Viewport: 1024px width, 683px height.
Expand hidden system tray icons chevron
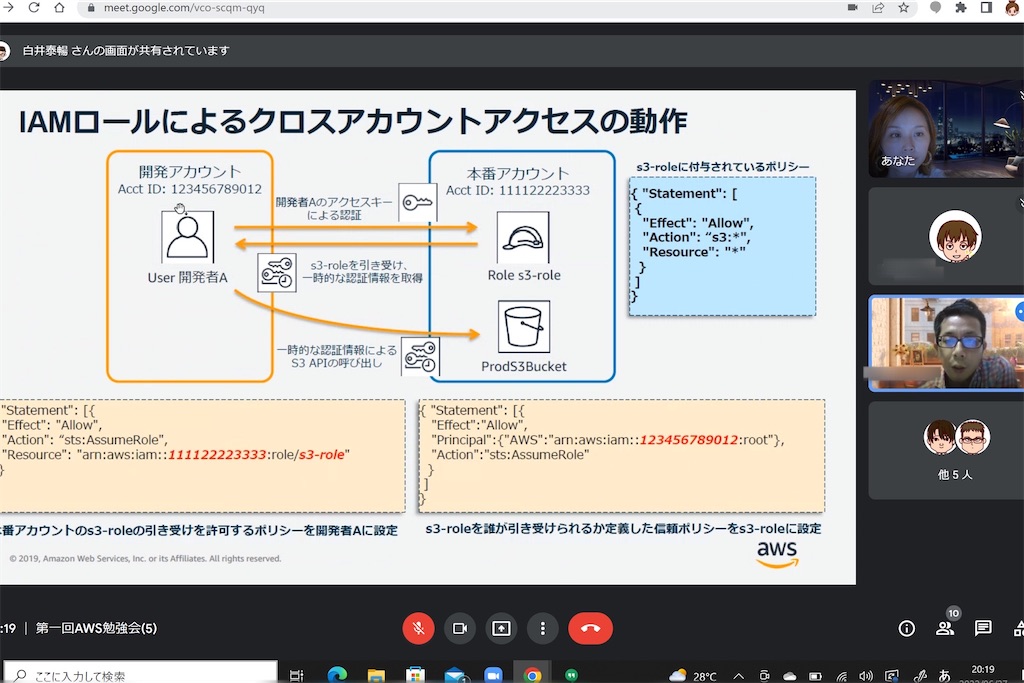738,676
